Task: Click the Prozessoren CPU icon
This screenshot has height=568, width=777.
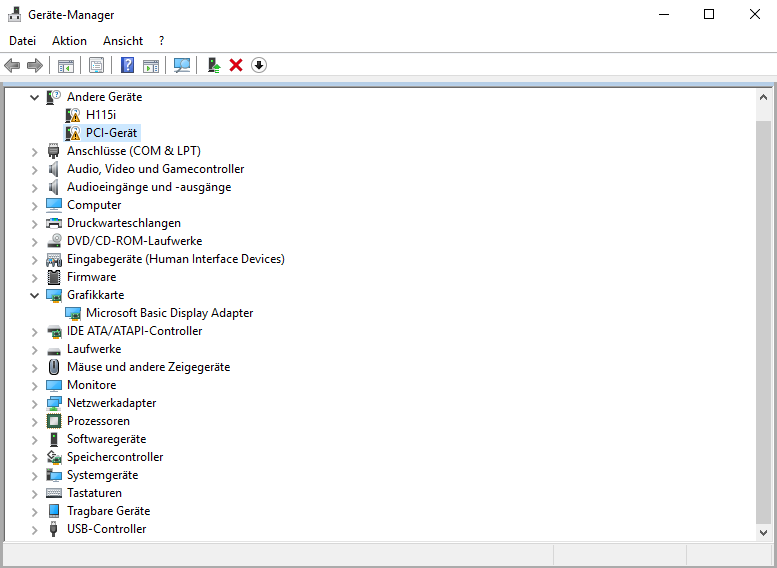Action: [54, 421]
